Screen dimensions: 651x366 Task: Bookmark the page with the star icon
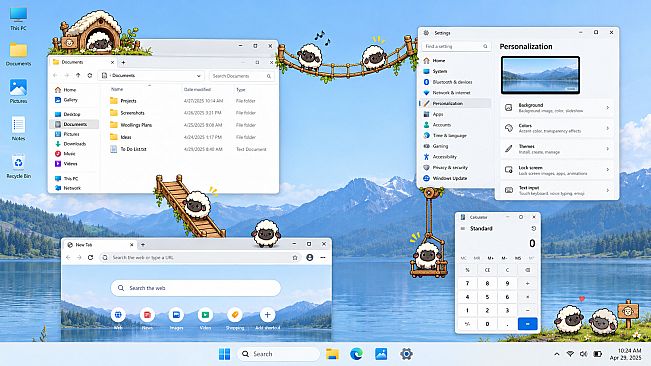[x=295, y=258]
